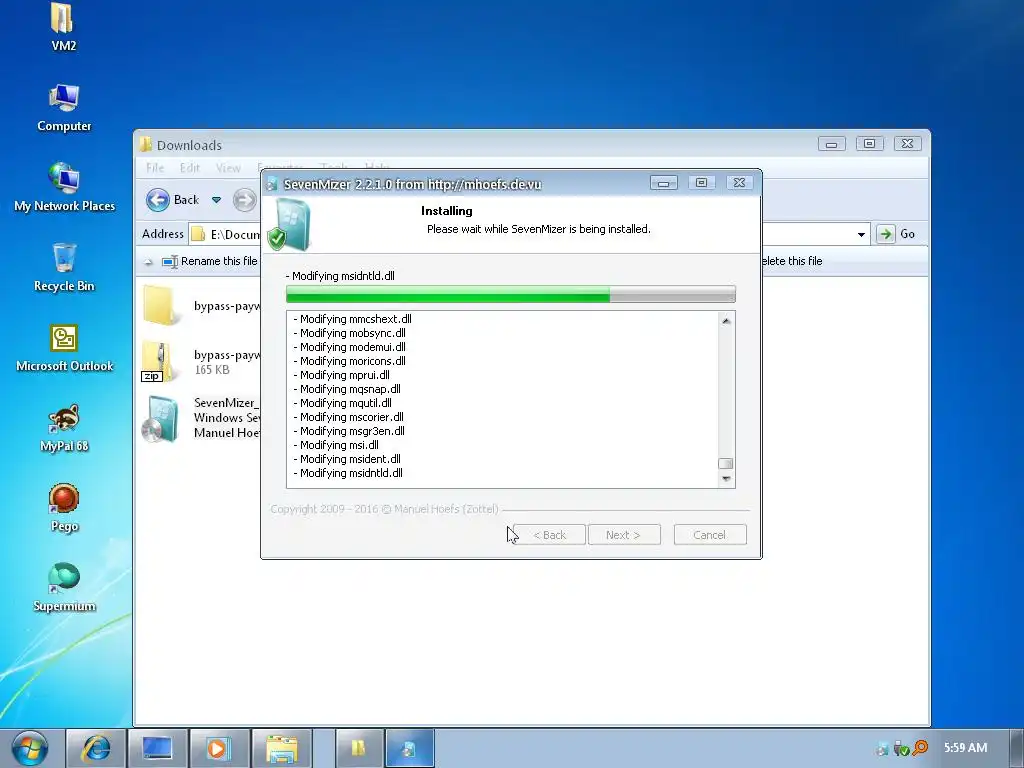Open the Computer desktop icon
1024x768 pixels.
tap(63, 108)
